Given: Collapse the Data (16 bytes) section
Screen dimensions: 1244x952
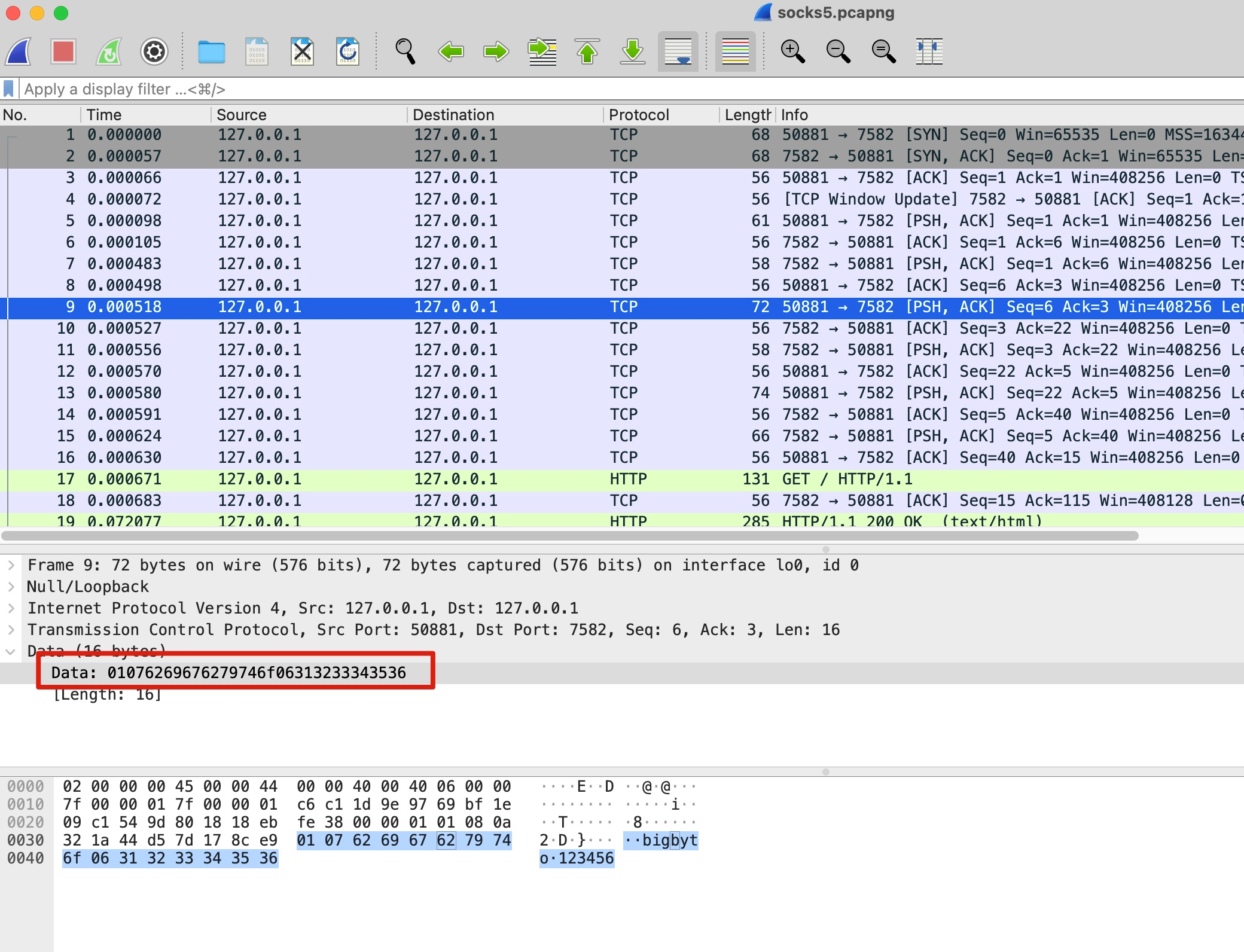Looking at the screenshot, I should pyautogui.click(x=11, y=652).
